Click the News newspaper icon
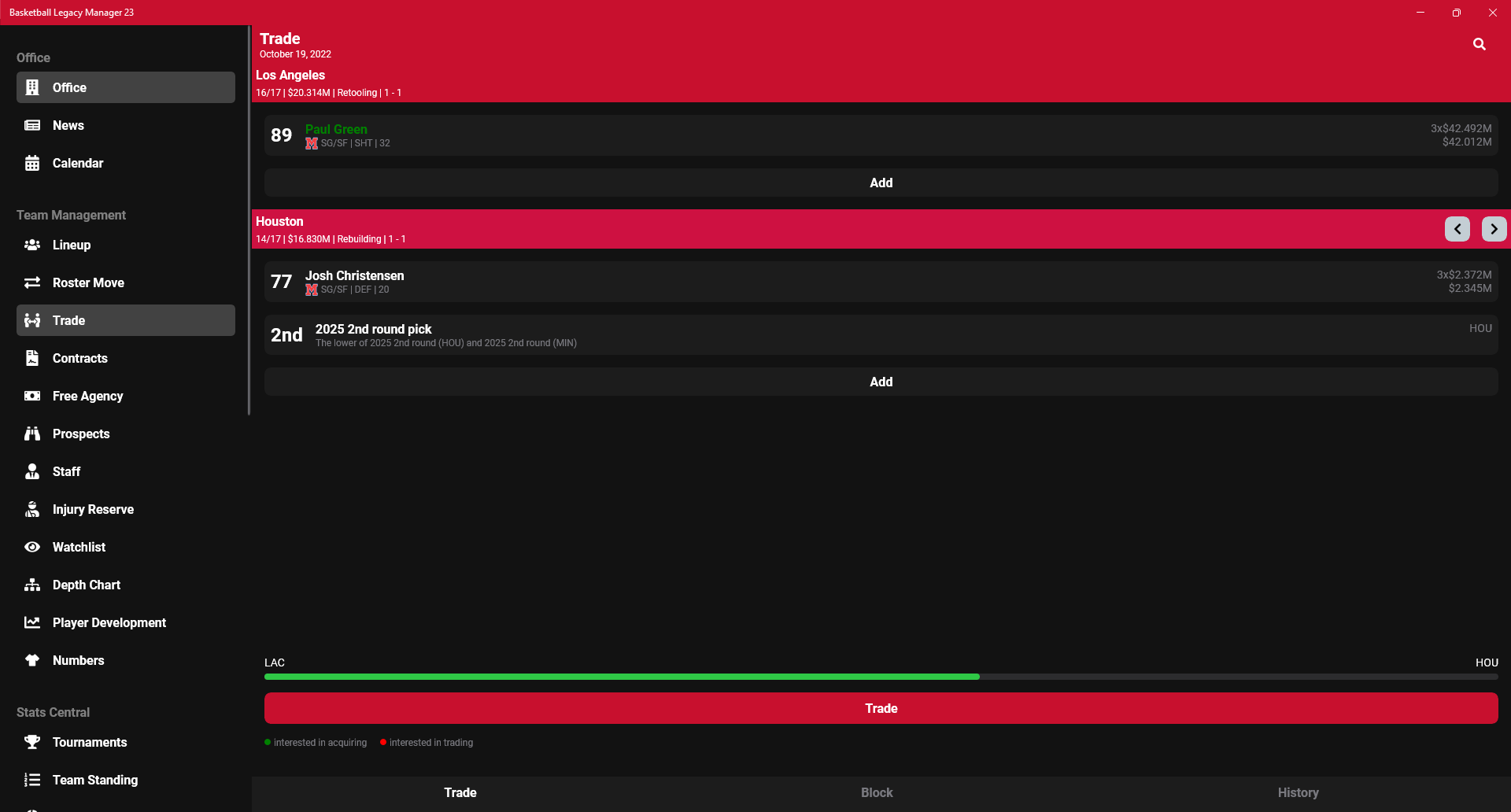This screenshot has width=1511, height=812. [32, 125]
